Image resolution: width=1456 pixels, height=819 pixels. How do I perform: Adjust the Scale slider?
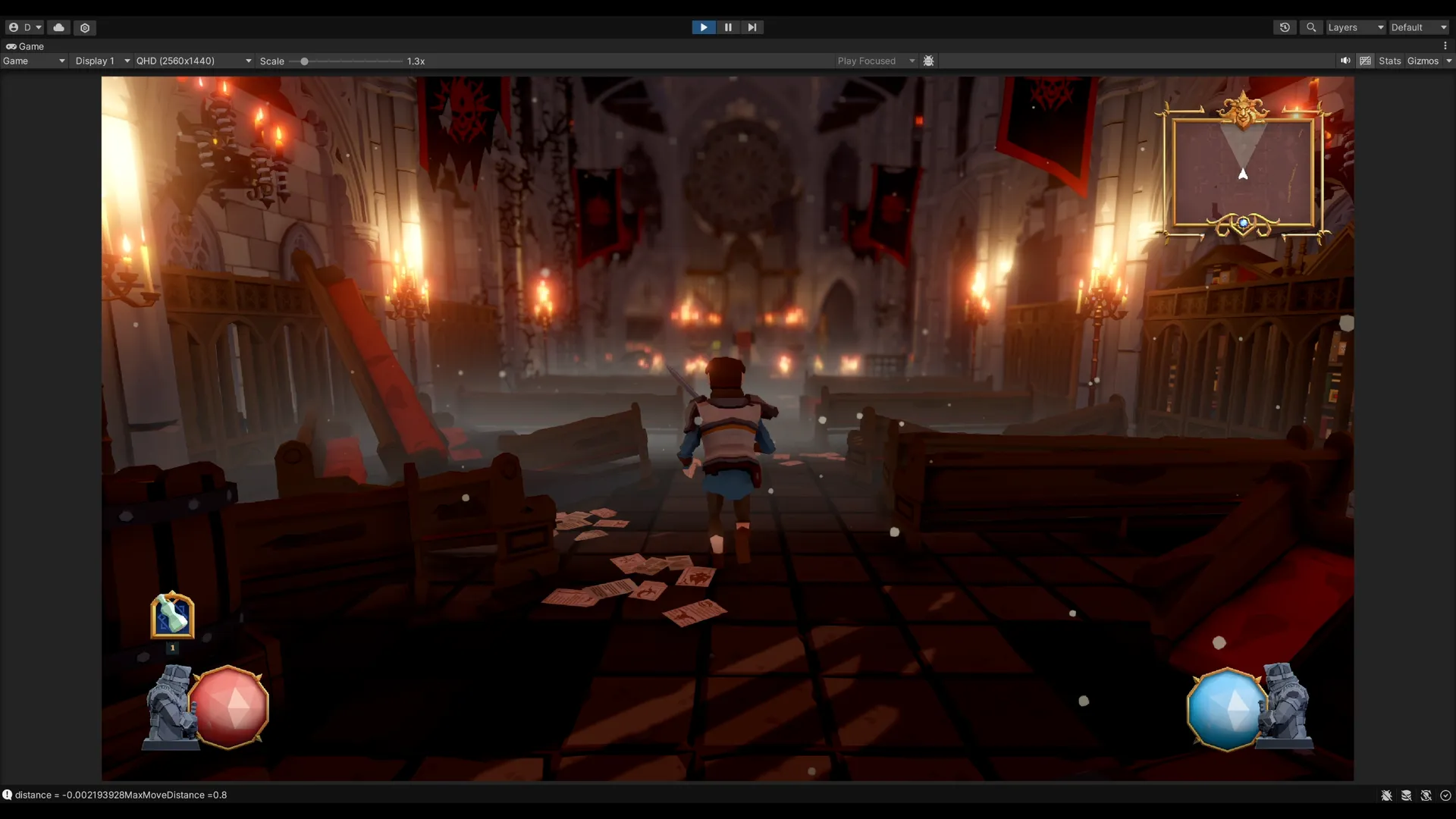[x=346, y=61]
